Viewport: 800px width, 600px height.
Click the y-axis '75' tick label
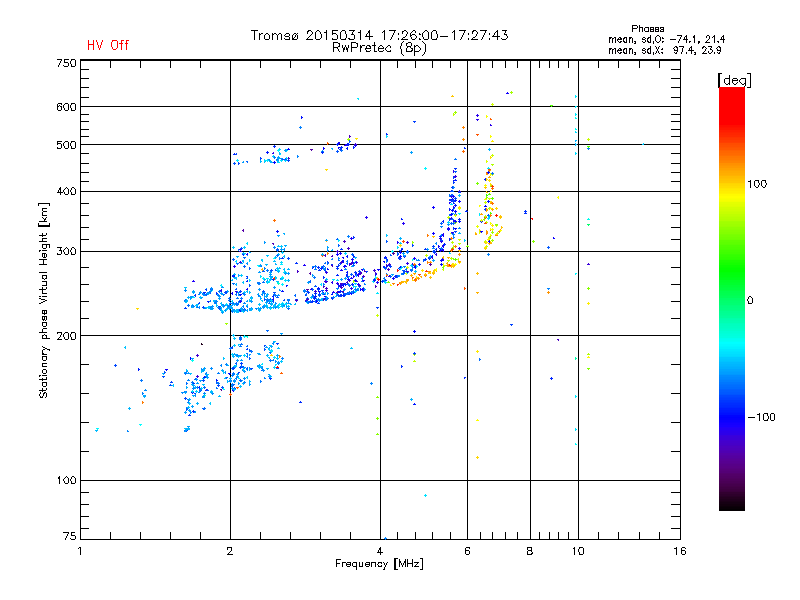click(70, 536)
